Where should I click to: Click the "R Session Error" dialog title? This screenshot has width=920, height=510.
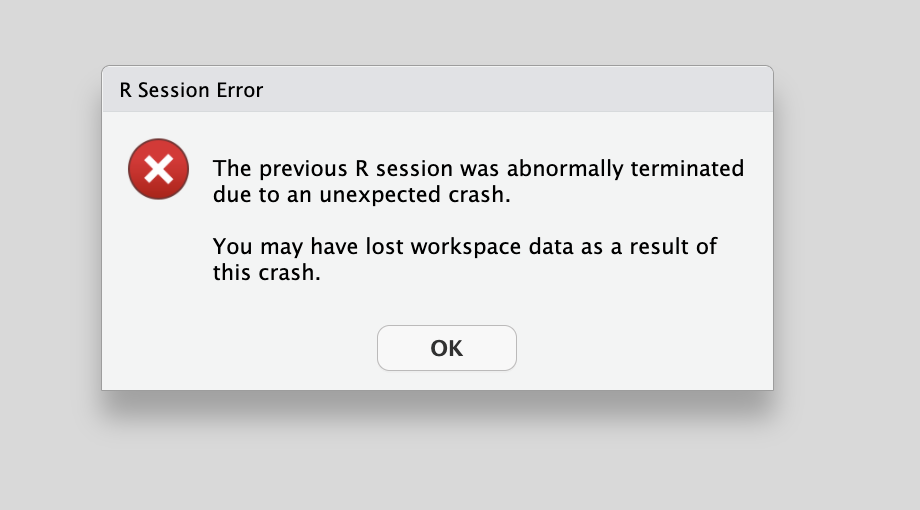click(191, 90)
